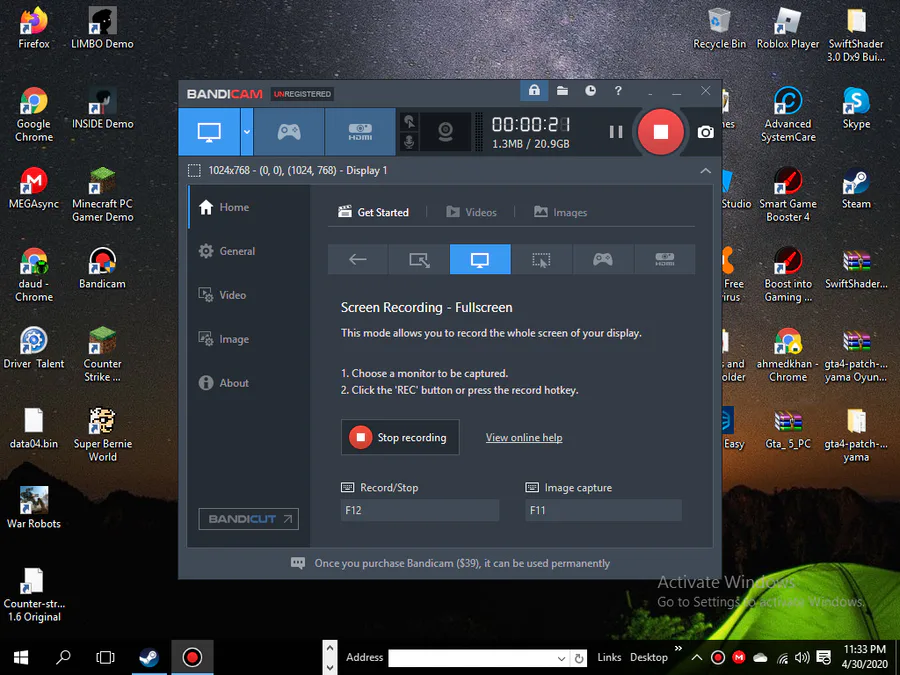Toggle microphone recording icon
This screenshot has width=900, height=675.
pos(409,141)
